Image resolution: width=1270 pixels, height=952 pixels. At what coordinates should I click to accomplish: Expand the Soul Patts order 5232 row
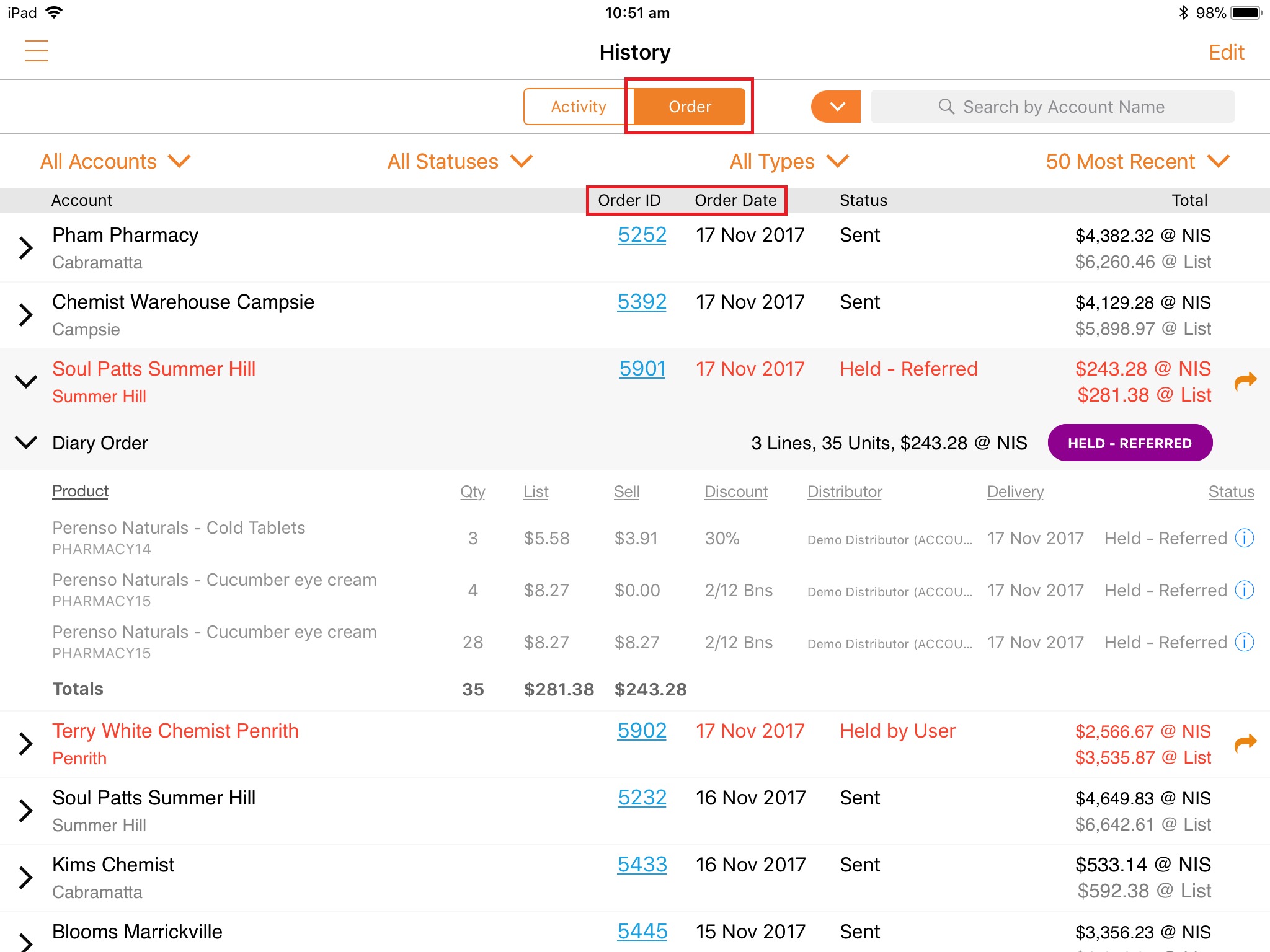tap(25, 811)
